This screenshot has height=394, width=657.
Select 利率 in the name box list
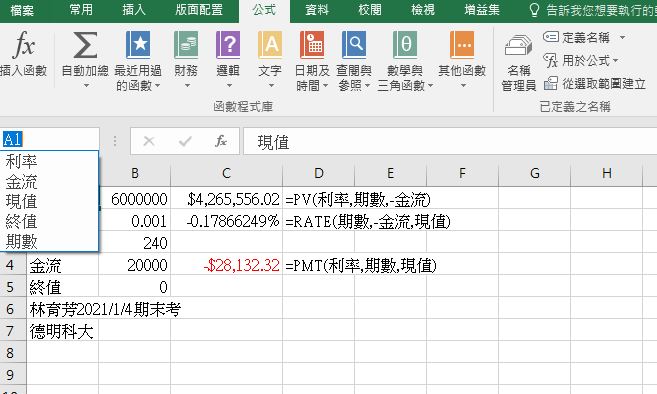(49, 161)
